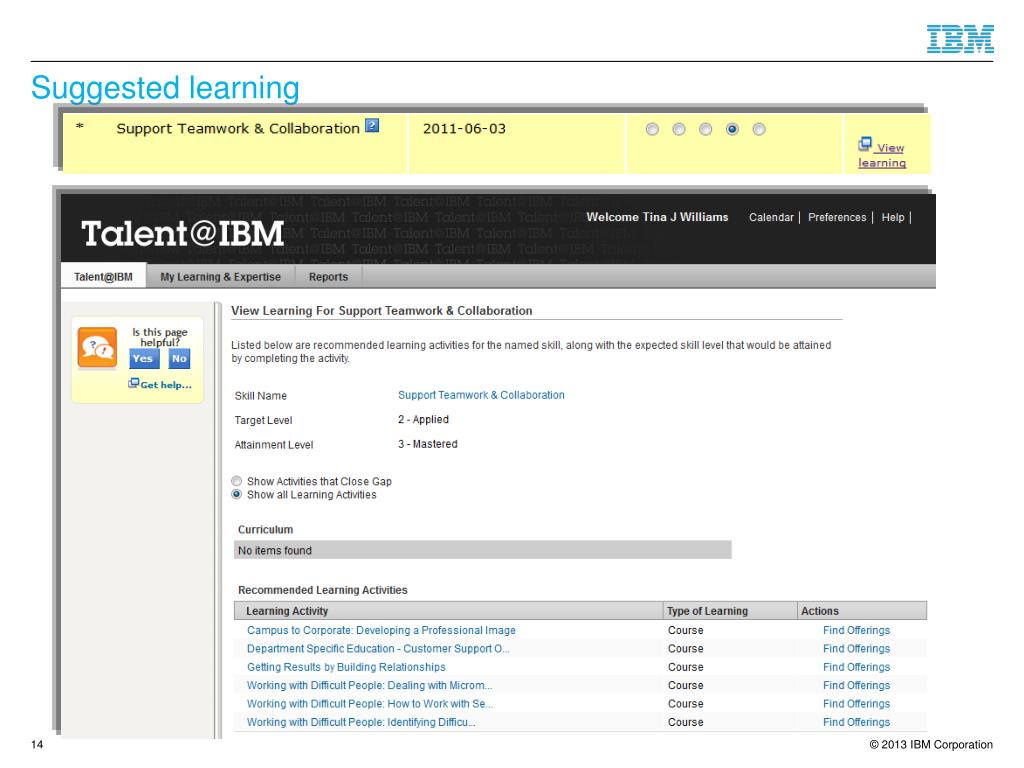Click the '3 - Mastered' attainment level value
The width and height of the screenshot is (1024, 768).
428,444
